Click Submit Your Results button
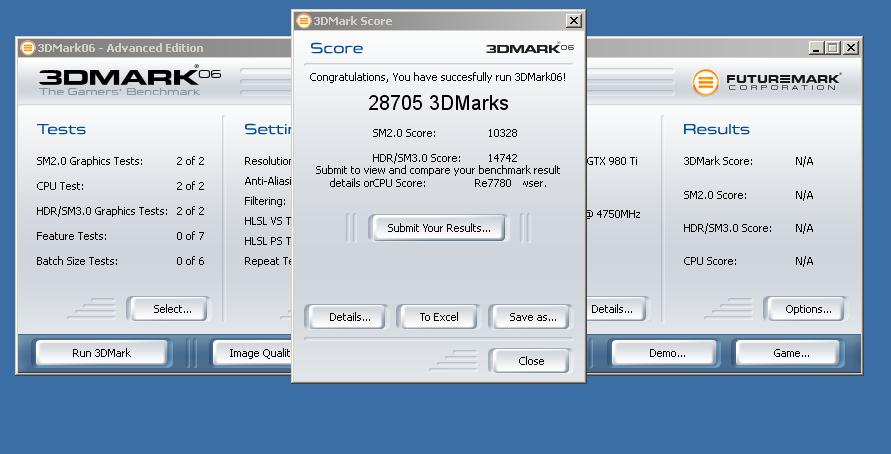This screenshot has width=891, height=454. point(438,228)
